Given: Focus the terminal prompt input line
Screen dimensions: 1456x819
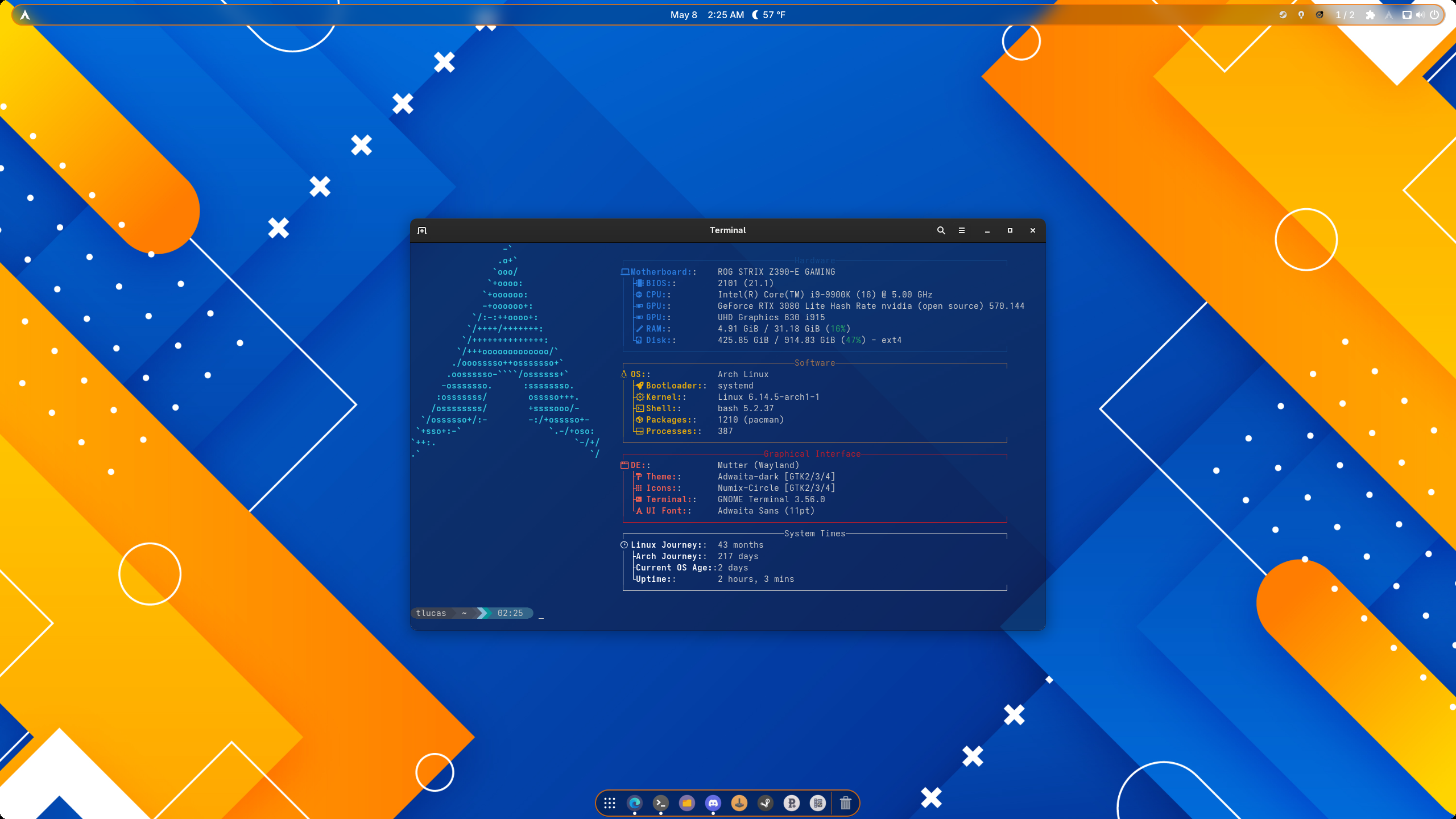Looking at the screenshot, I should pos(727,613).
